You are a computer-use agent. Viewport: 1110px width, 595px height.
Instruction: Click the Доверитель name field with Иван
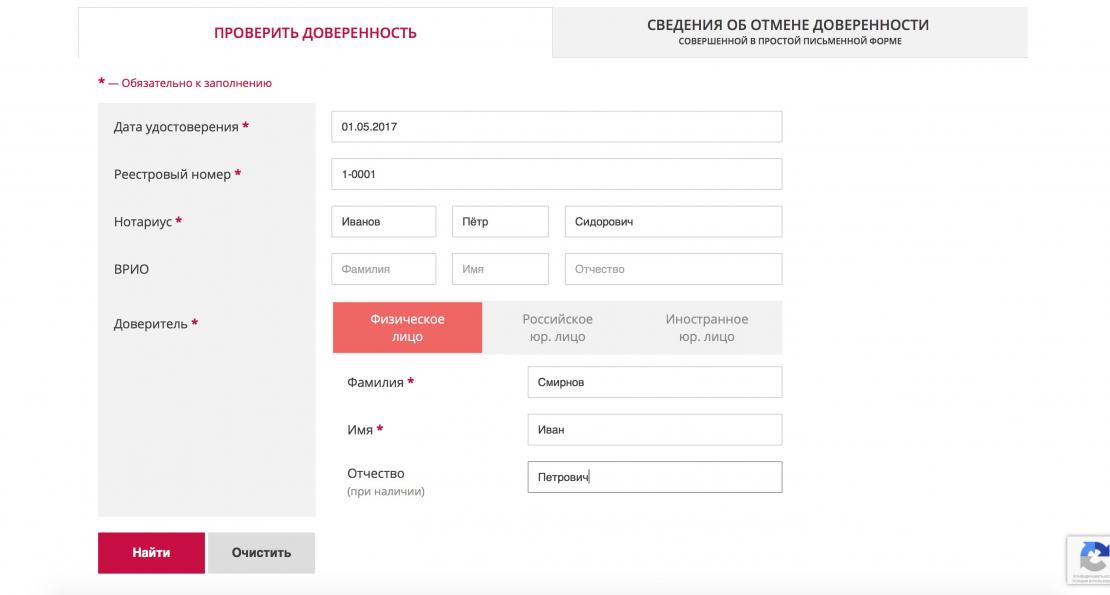(655, 429)
